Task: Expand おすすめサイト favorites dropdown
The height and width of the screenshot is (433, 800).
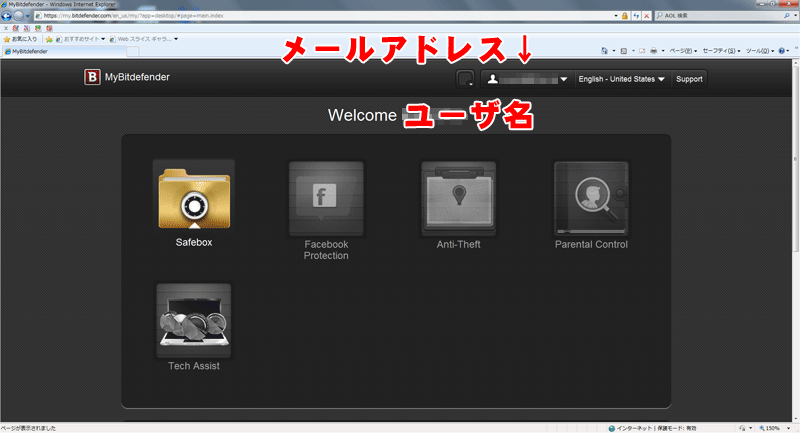Action: (x=103, y=39)
